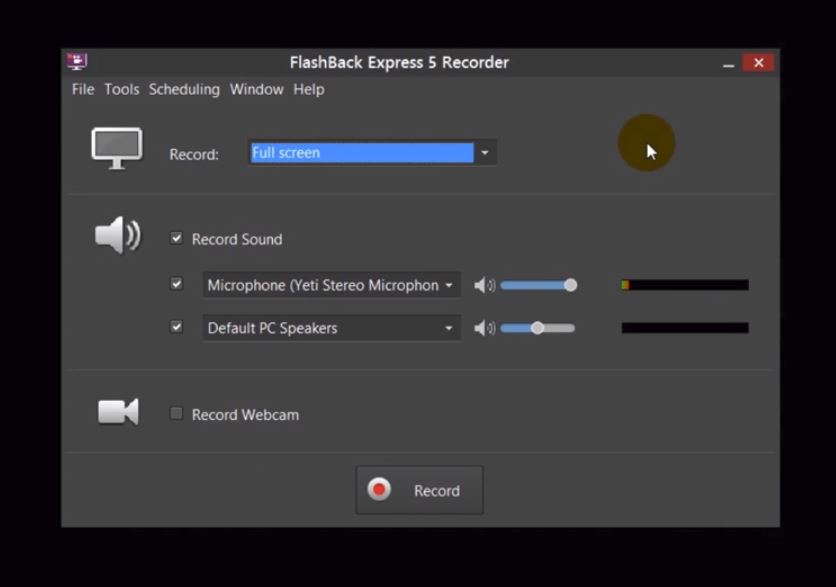Viewport: 836px width, 587px height.
Task: Open the Record mode dropdown arrow
Action: (x=485, y=153)
